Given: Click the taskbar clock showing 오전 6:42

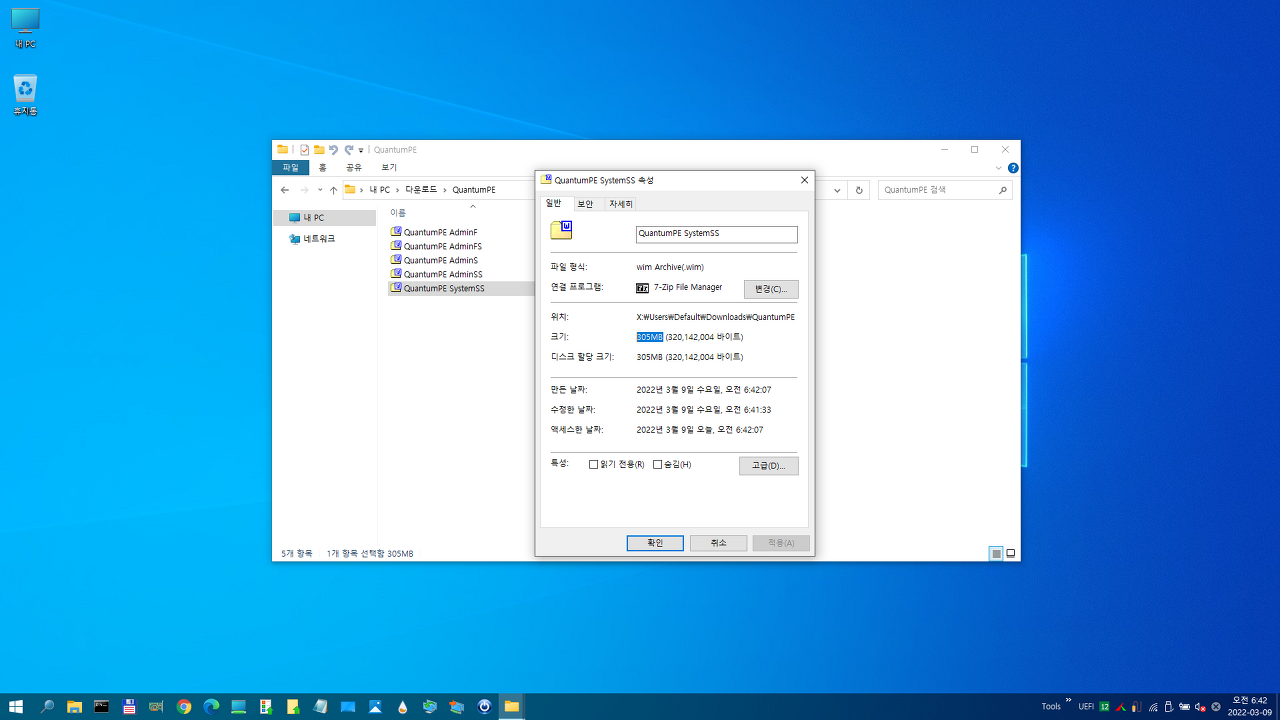Looking at the screenshot, I should pyautogui.click(x=1250, y=706).
